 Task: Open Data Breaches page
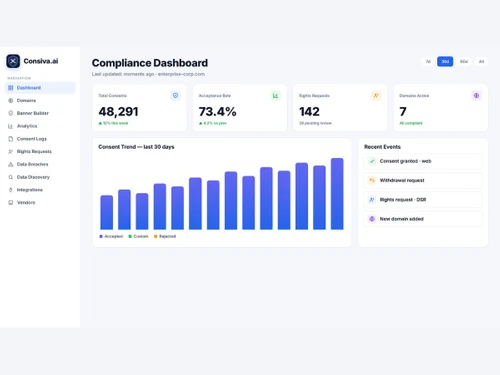click(40, 164)
